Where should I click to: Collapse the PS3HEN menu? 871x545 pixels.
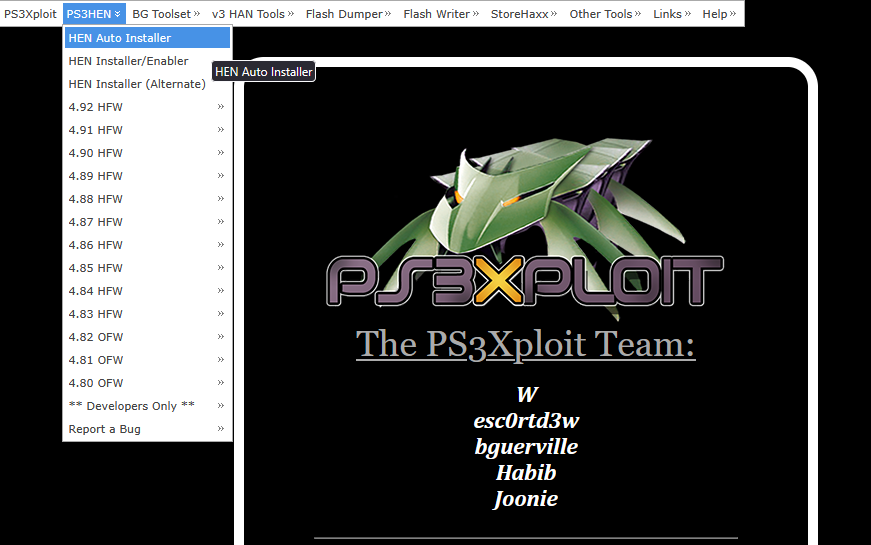[94, 14]
